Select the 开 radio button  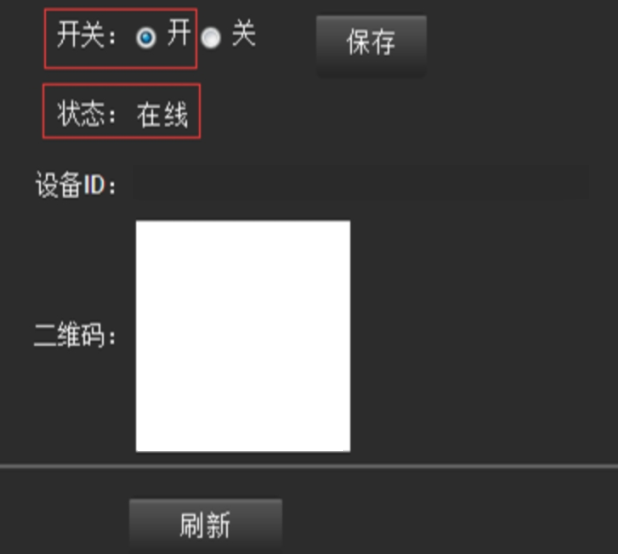click(146, 38)
